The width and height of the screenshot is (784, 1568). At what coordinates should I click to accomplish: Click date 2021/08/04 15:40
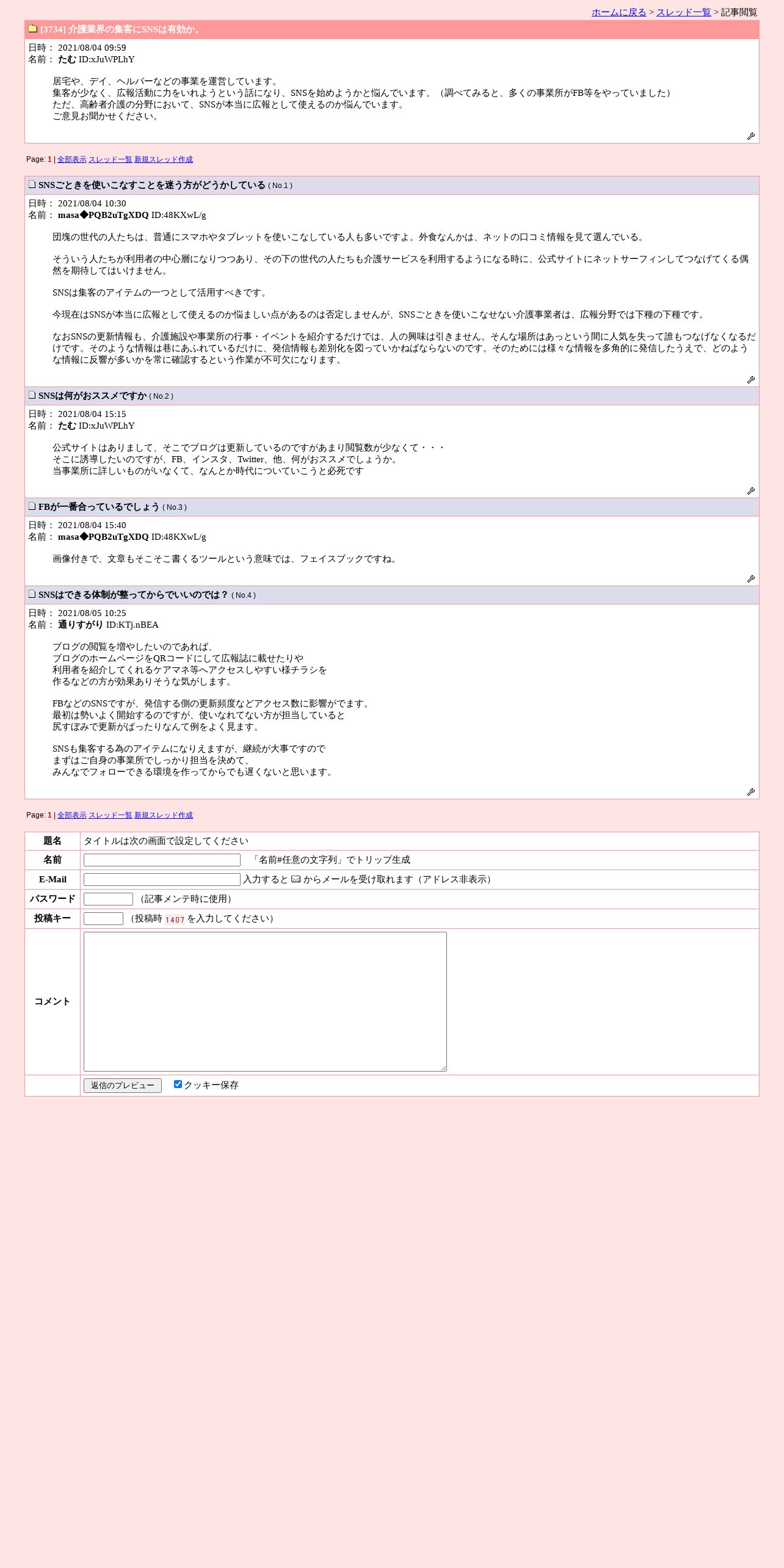click(92, 525)
